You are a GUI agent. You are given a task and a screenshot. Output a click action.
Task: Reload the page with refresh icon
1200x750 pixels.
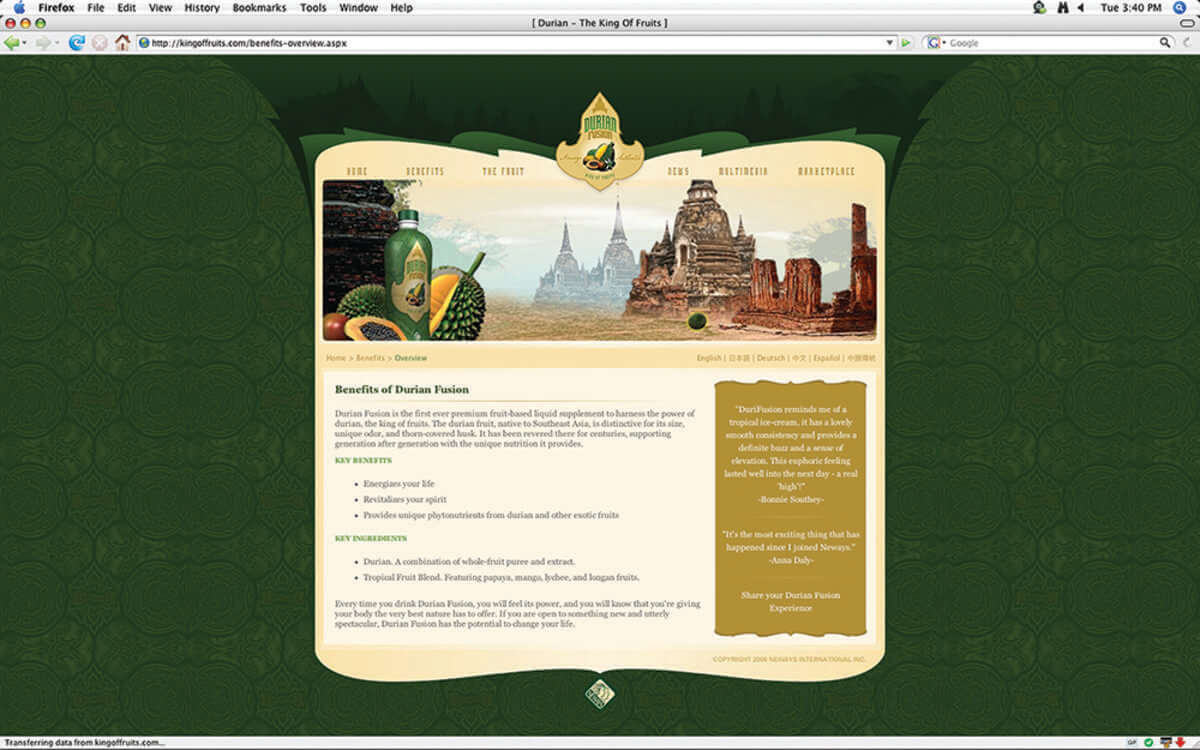tap(76, 43)
